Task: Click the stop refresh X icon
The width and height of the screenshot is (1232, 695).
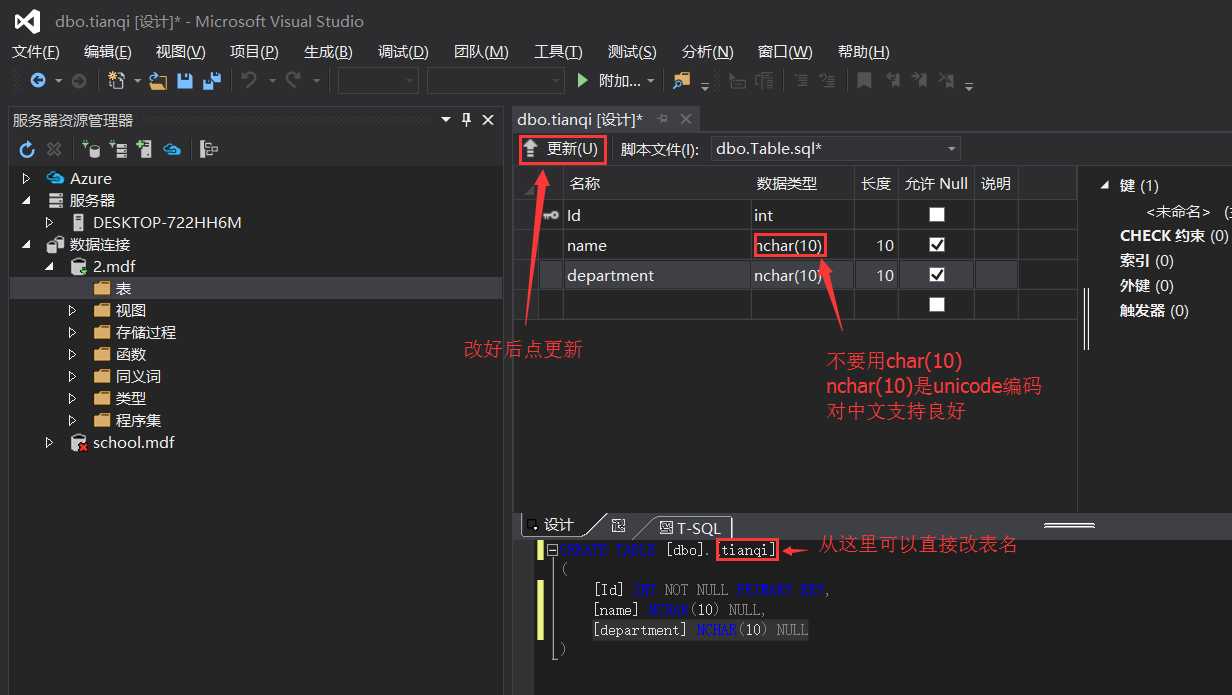Action: point(54,150)
